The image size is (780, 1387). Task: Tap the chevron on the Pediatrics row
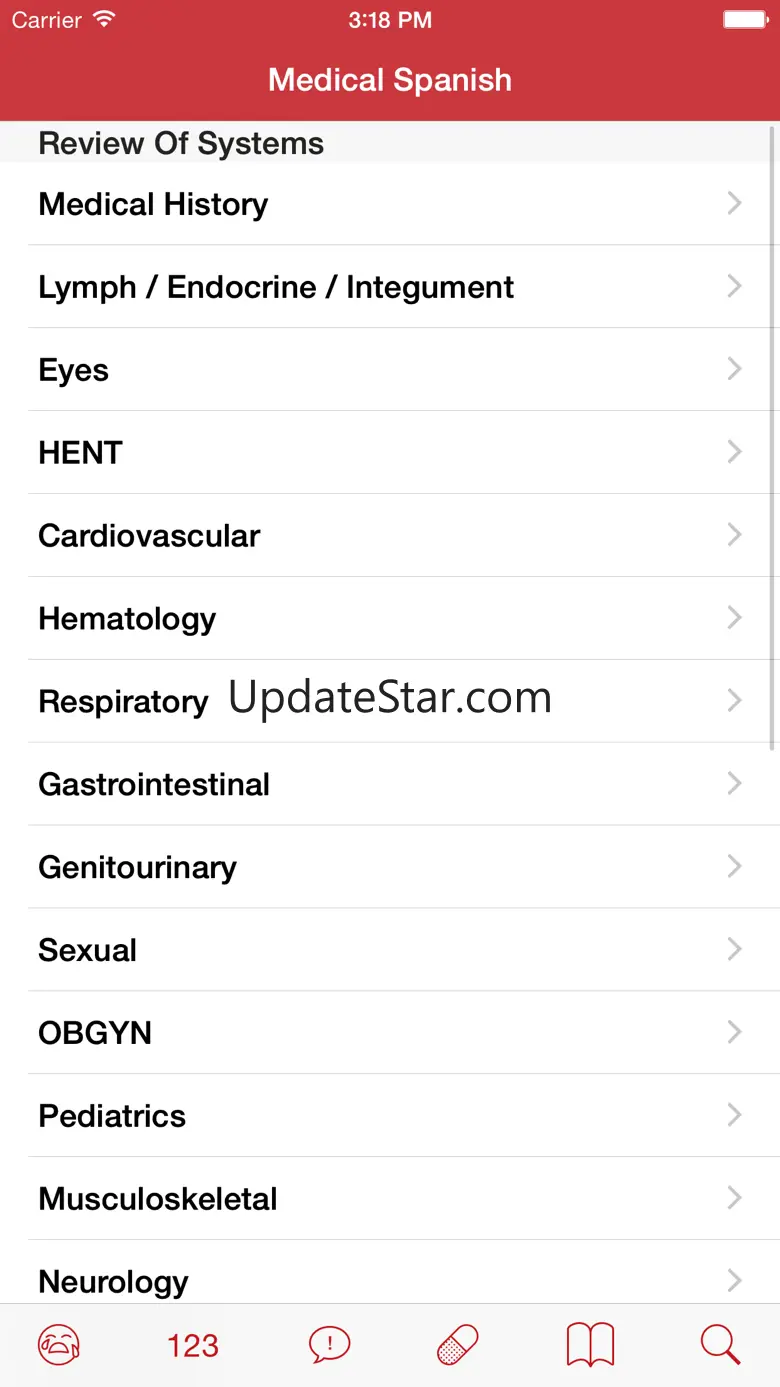tap(735, 1115)
